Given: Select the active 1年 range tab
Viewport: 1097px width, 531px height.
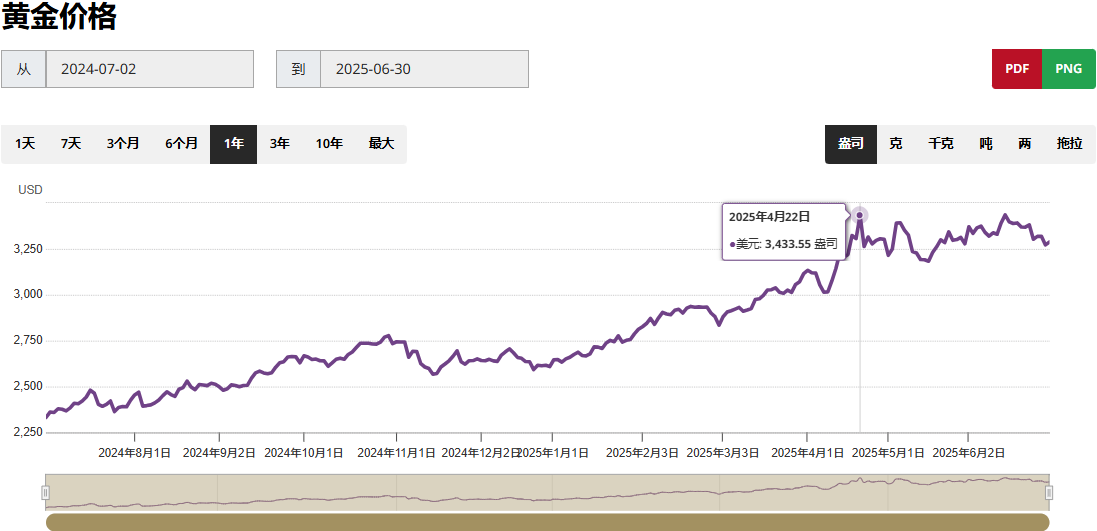Looking at the screenshot, I should click(234, 144).
